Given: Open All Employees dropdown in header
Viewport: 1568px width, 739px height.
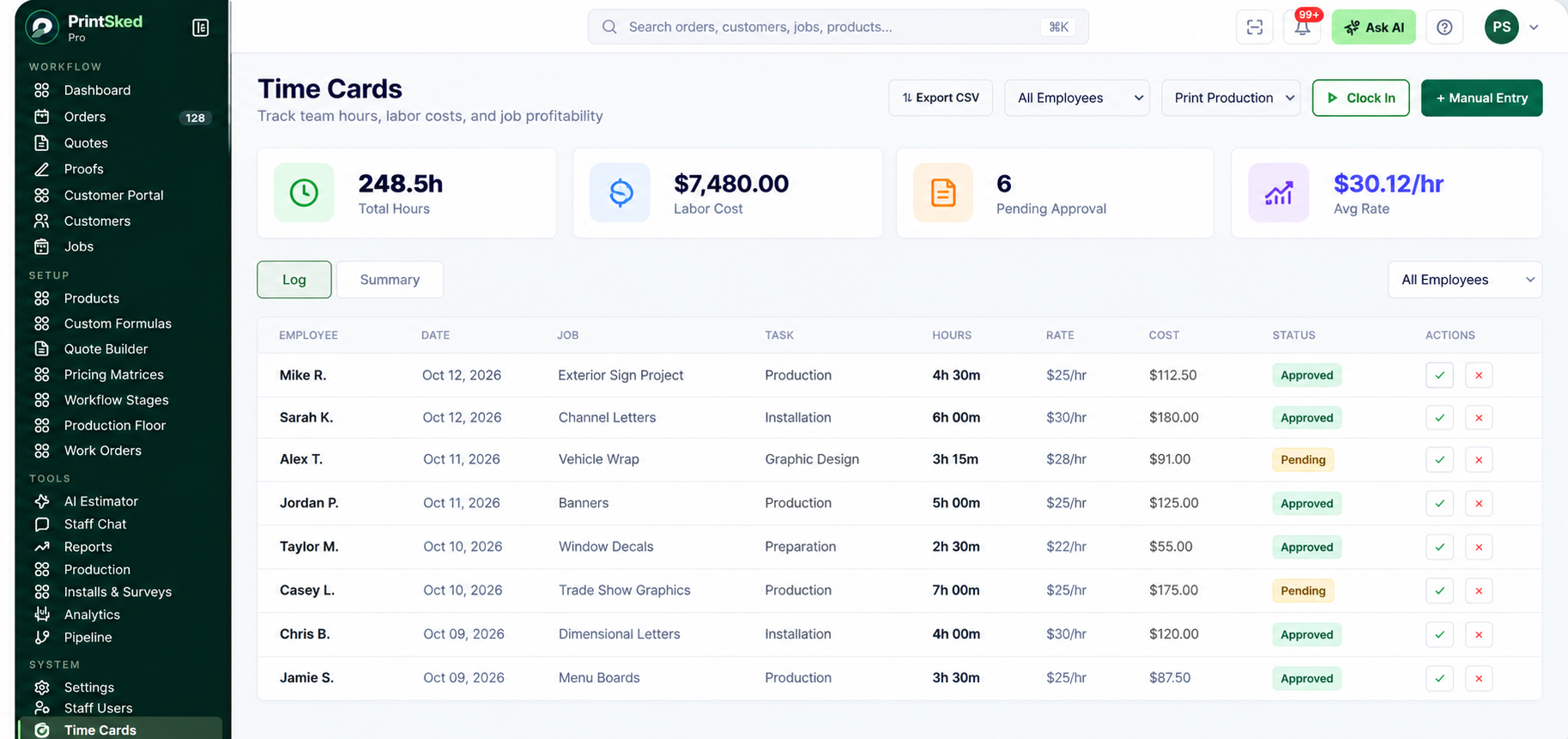Looking at the screenshot, I should click(1077, 98).
